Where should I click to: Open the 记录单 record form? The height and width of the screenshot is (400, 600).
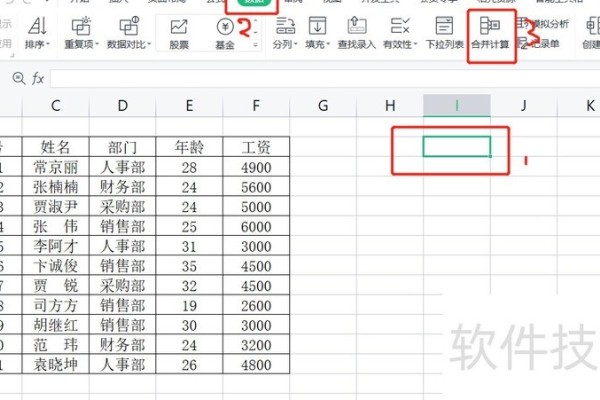tap(538, 44)
